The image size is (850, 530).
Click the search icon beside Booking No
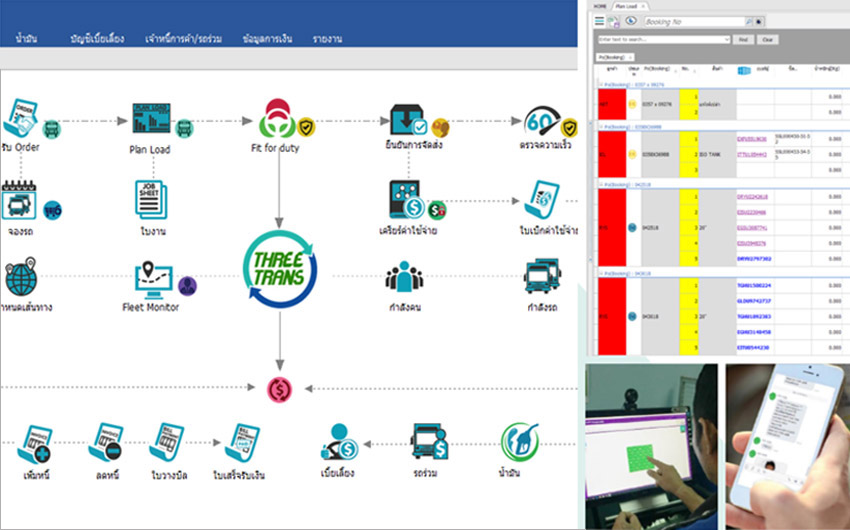pyautogui.click(x=750, y=22)
